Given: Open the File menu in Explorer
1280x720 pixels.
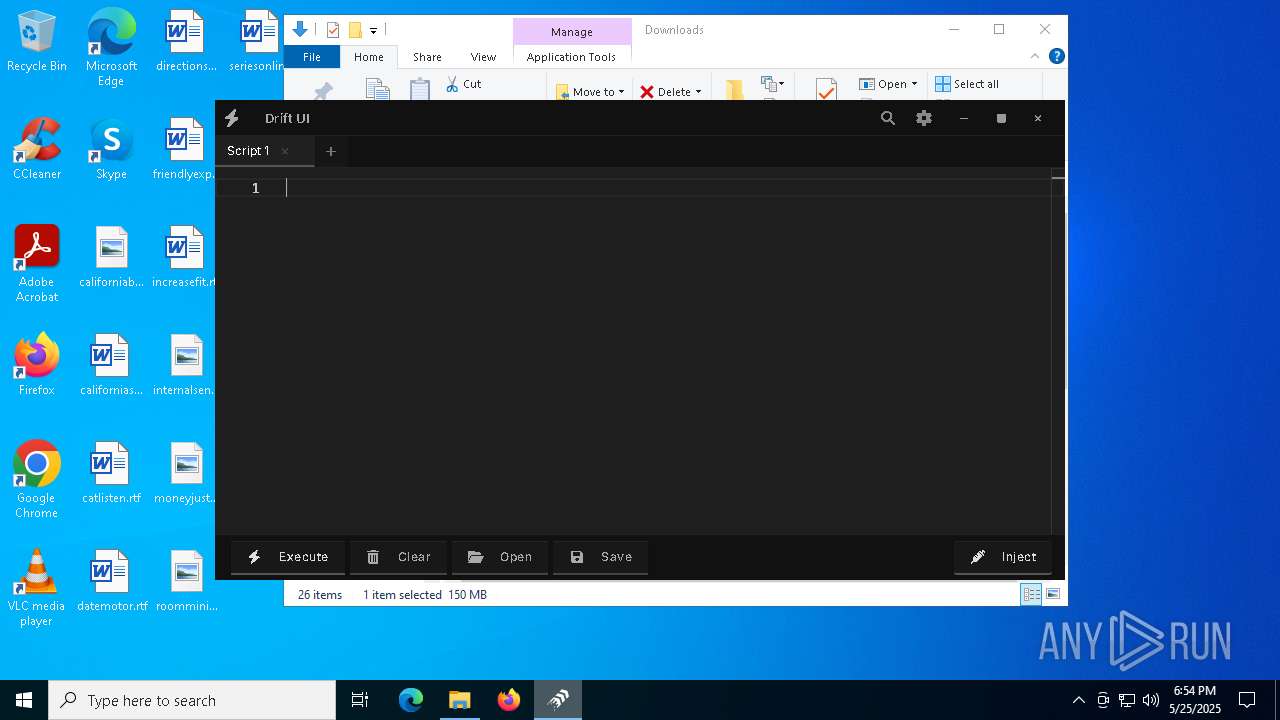Looking at the screenshot, I should [312, 57].
